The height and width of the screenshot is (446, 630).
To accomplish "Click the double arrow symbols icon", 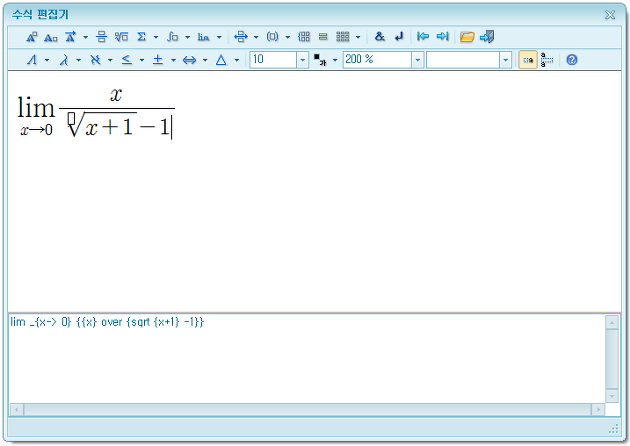I will [x=189, y=60].
